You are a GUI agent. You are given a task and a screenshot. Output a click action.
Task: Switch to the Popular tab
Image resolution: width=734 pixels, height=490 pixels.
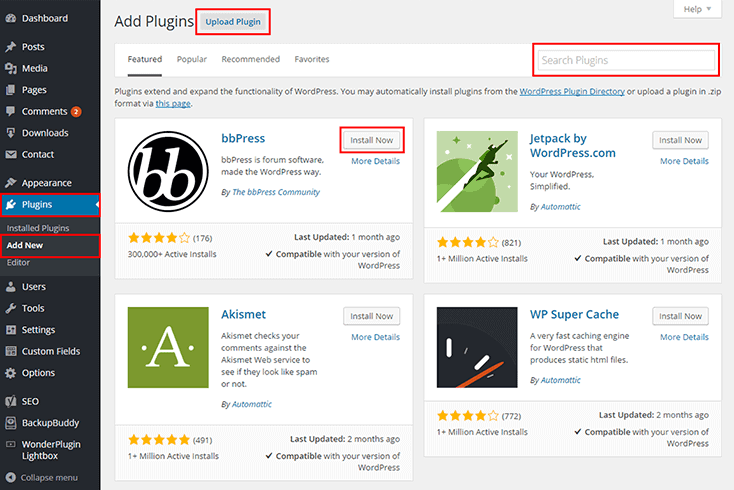coord(191,59)
